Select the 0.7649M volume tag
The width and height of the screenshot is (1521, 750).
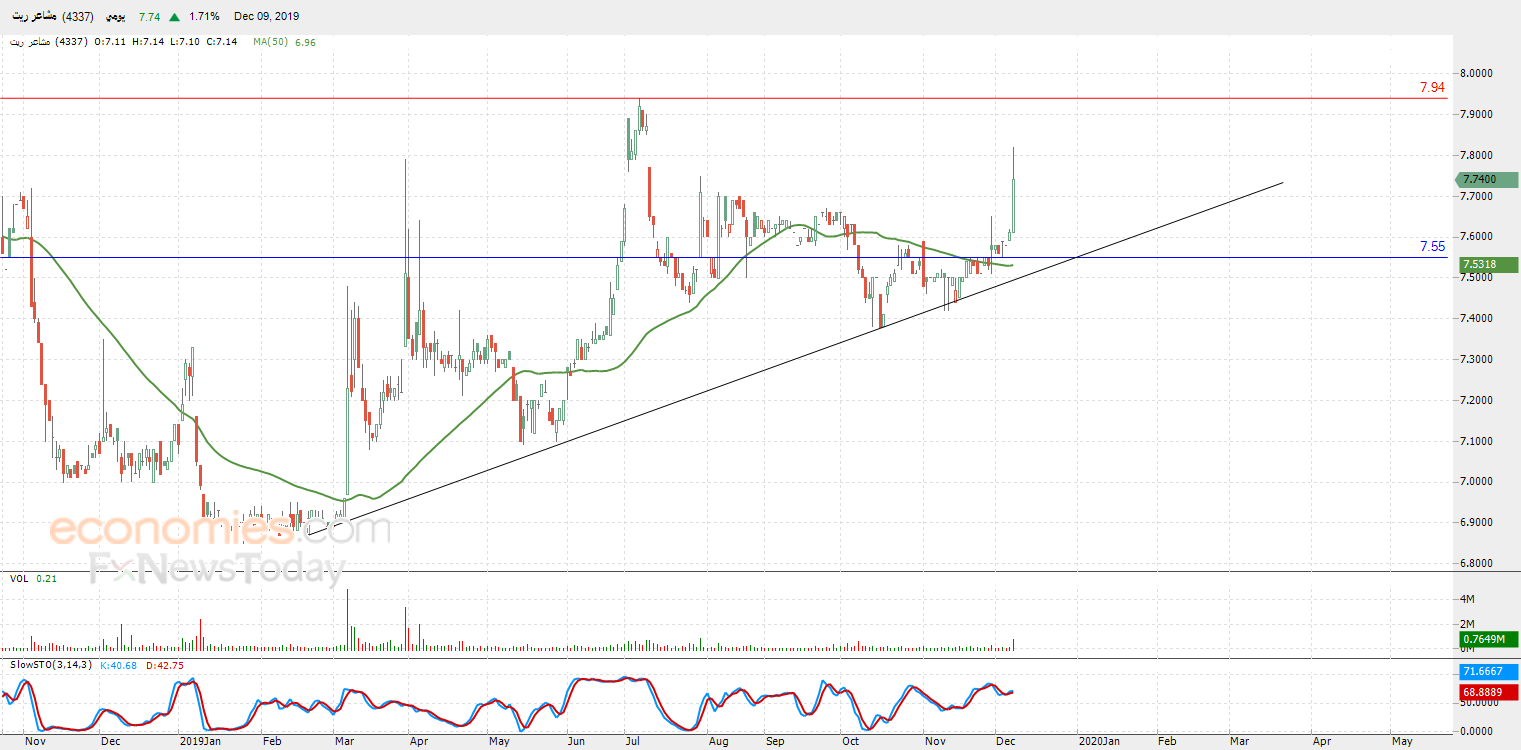pyautogui.click(x=1488, y=639)
